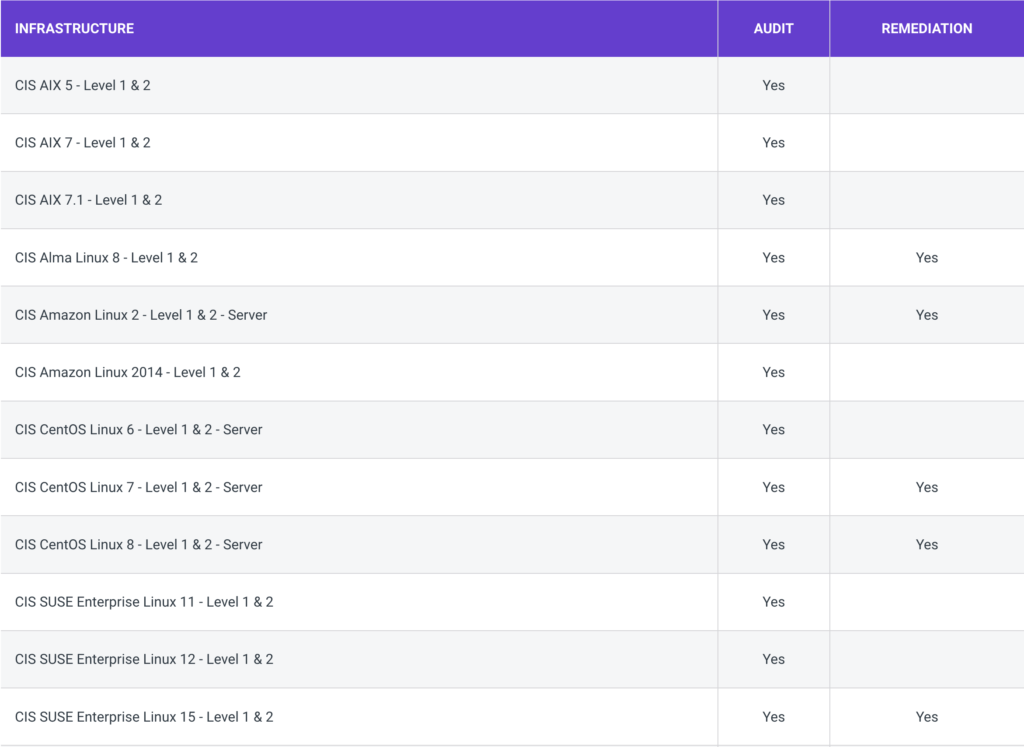Click the REMEDIATION column header

coord(927,29)
